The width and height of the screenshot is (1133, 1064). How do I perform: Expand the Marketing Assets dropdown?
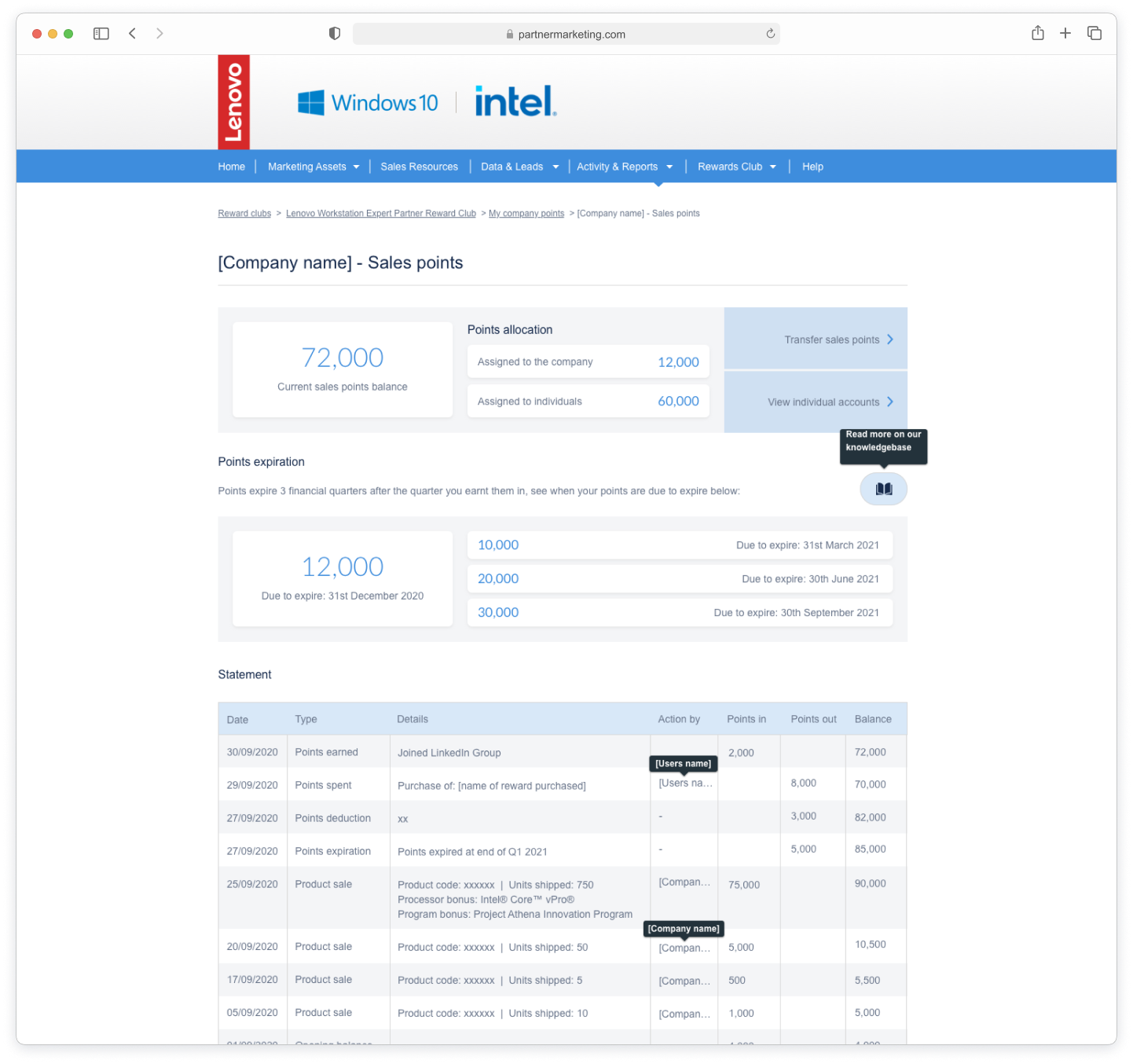click(x=313, y=167)
